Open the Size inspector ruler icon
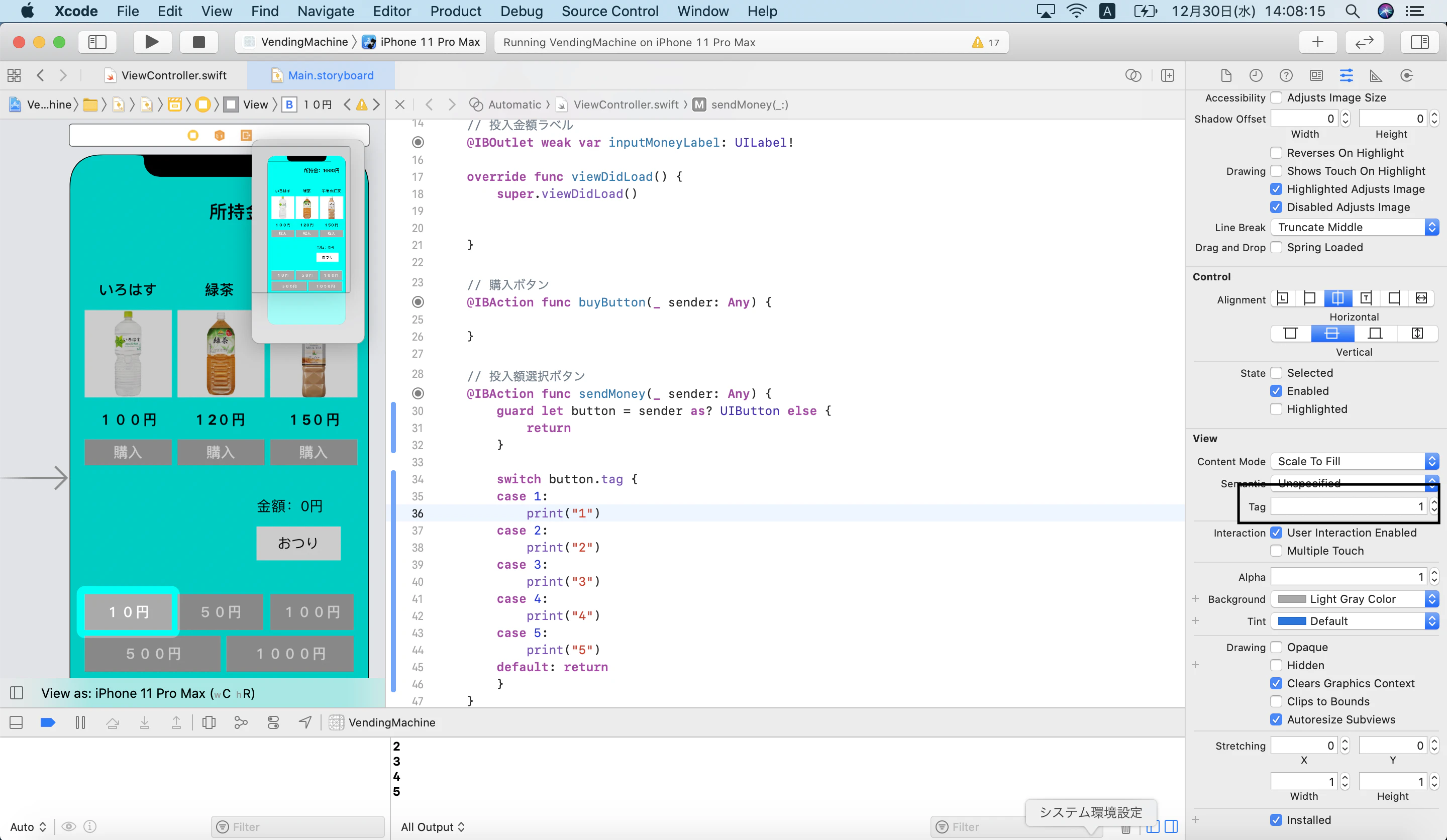This screenshot has width=1447, height=840. (1376, 75)
